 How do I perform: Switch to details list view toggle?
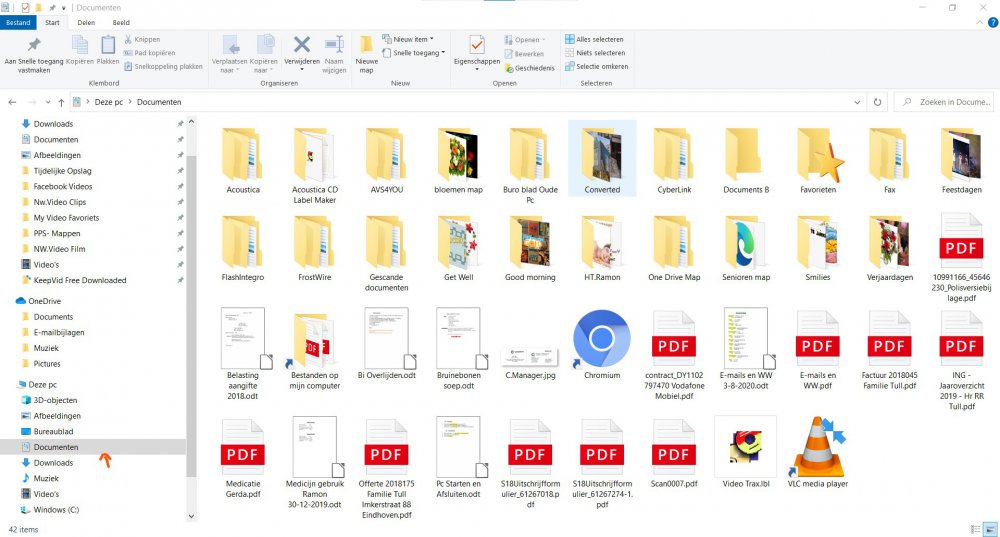pos(975,528)
